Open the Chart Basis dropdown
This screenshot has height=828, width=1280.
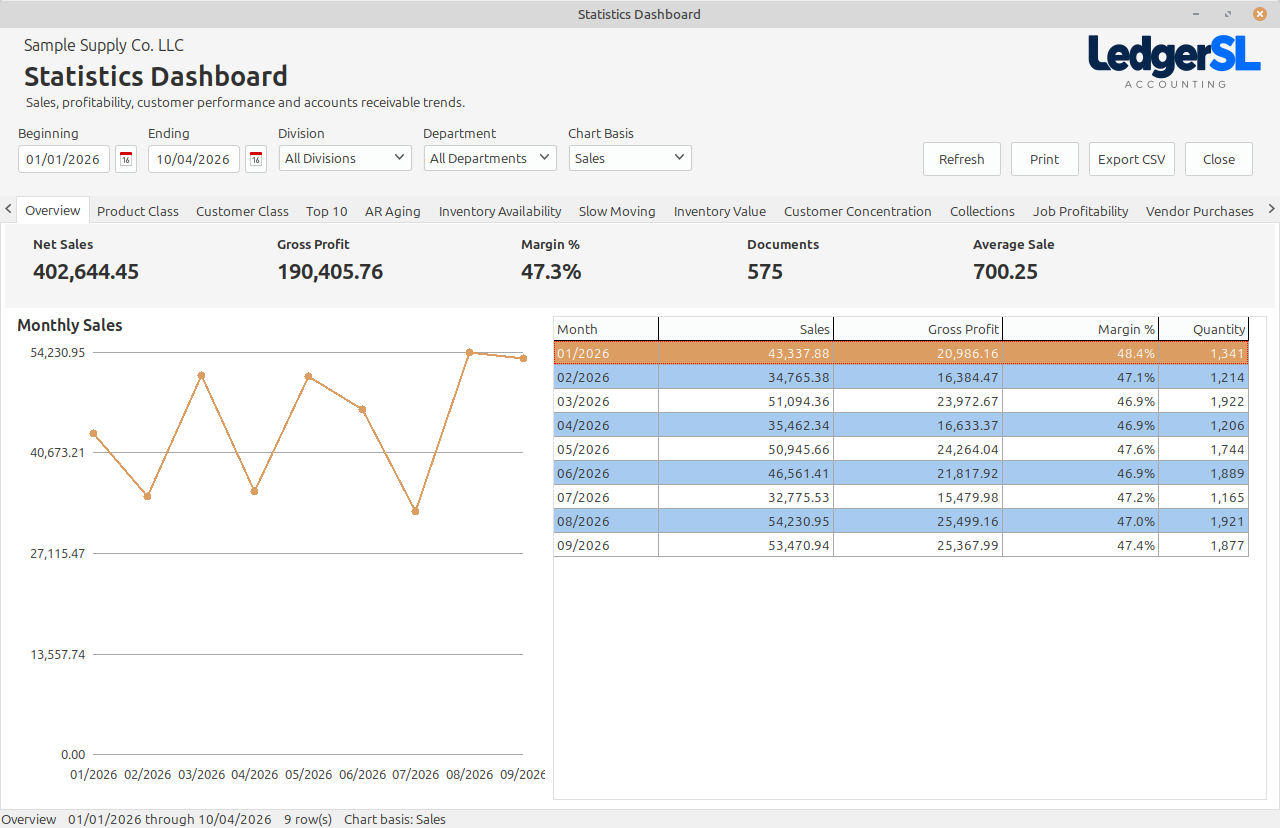tap(630, 158)
